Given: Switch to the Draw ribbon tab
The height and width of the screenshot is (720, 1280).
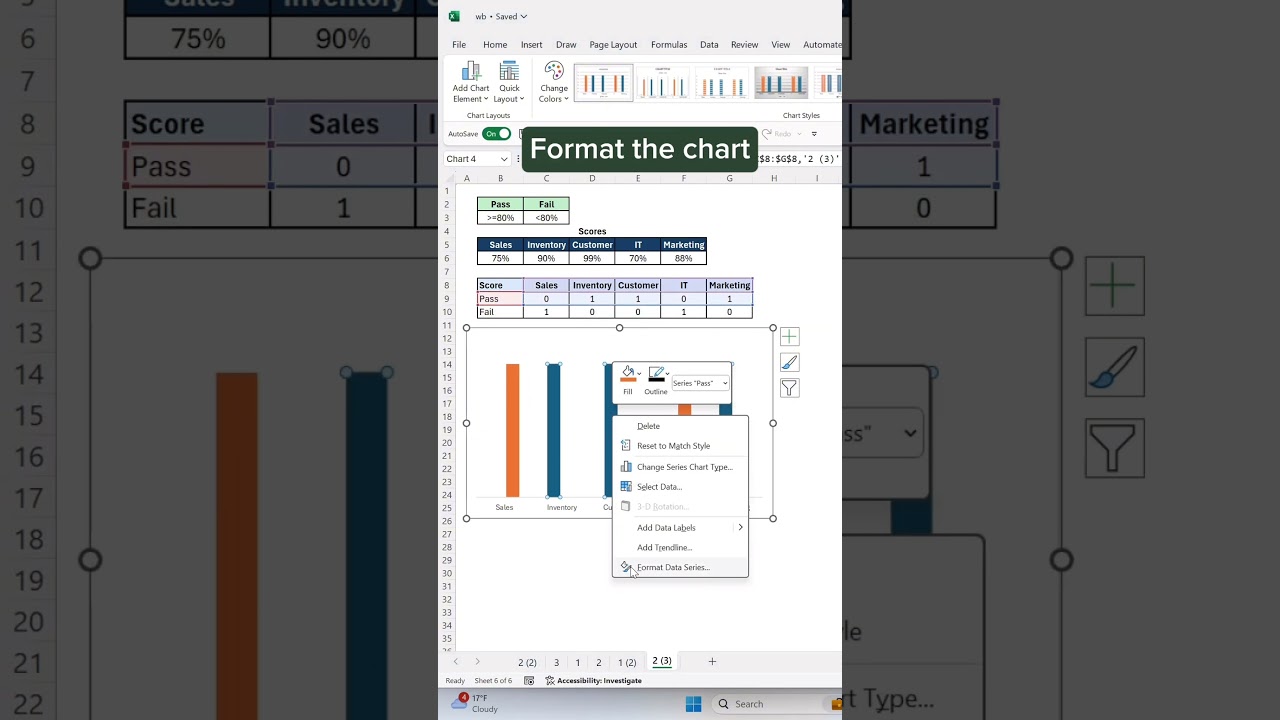Looking at the screenshot, I should [566, 45].
